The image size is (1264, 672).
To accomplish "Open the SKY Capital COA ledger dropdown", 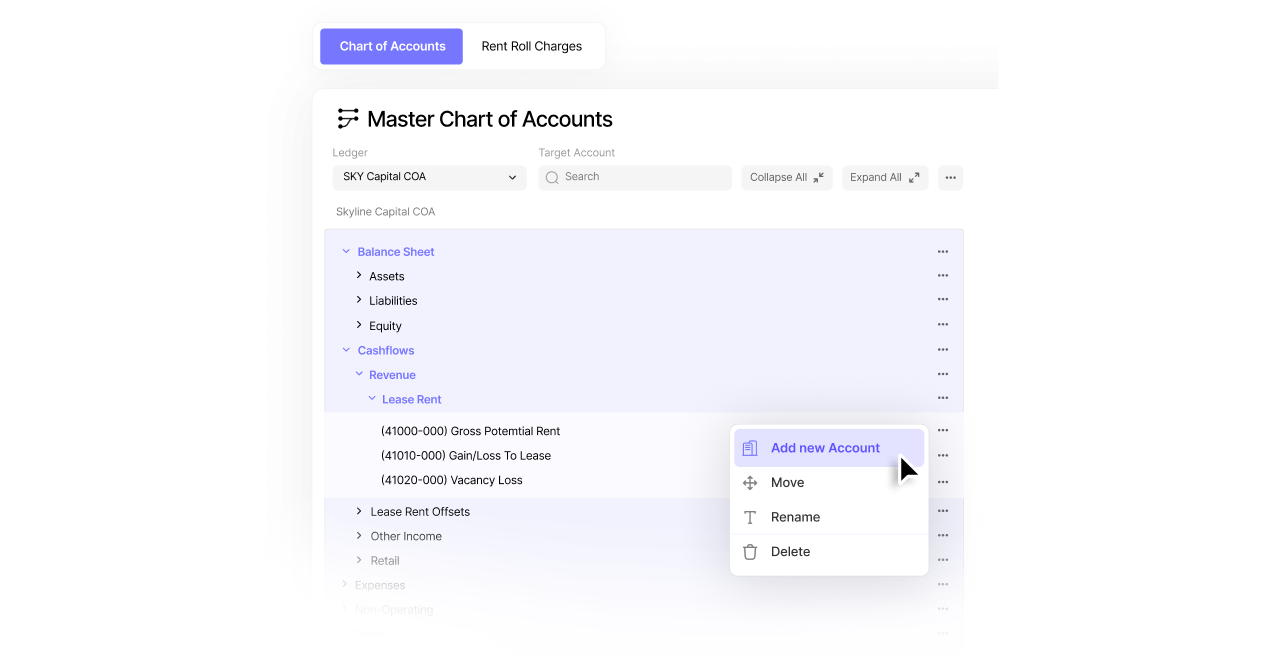I will (429, 177).
